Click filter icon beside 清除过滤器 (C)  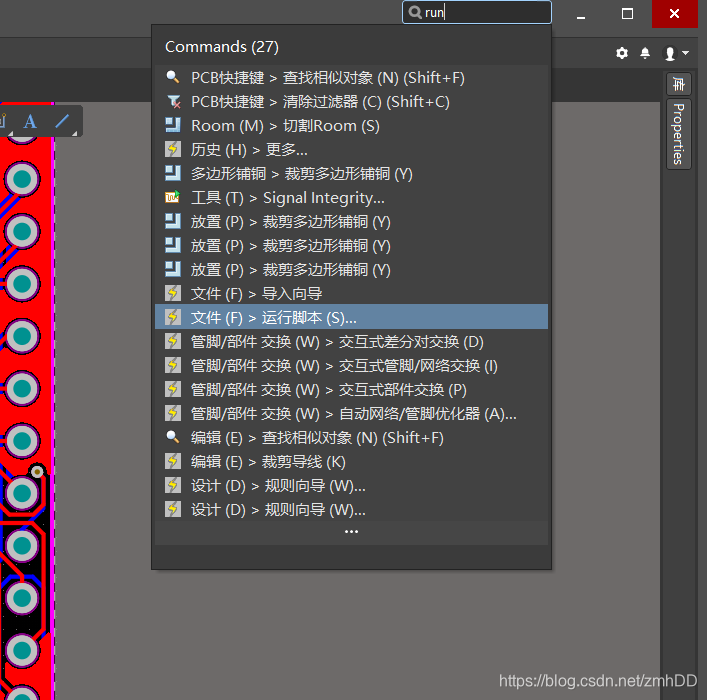click(173, 101)
